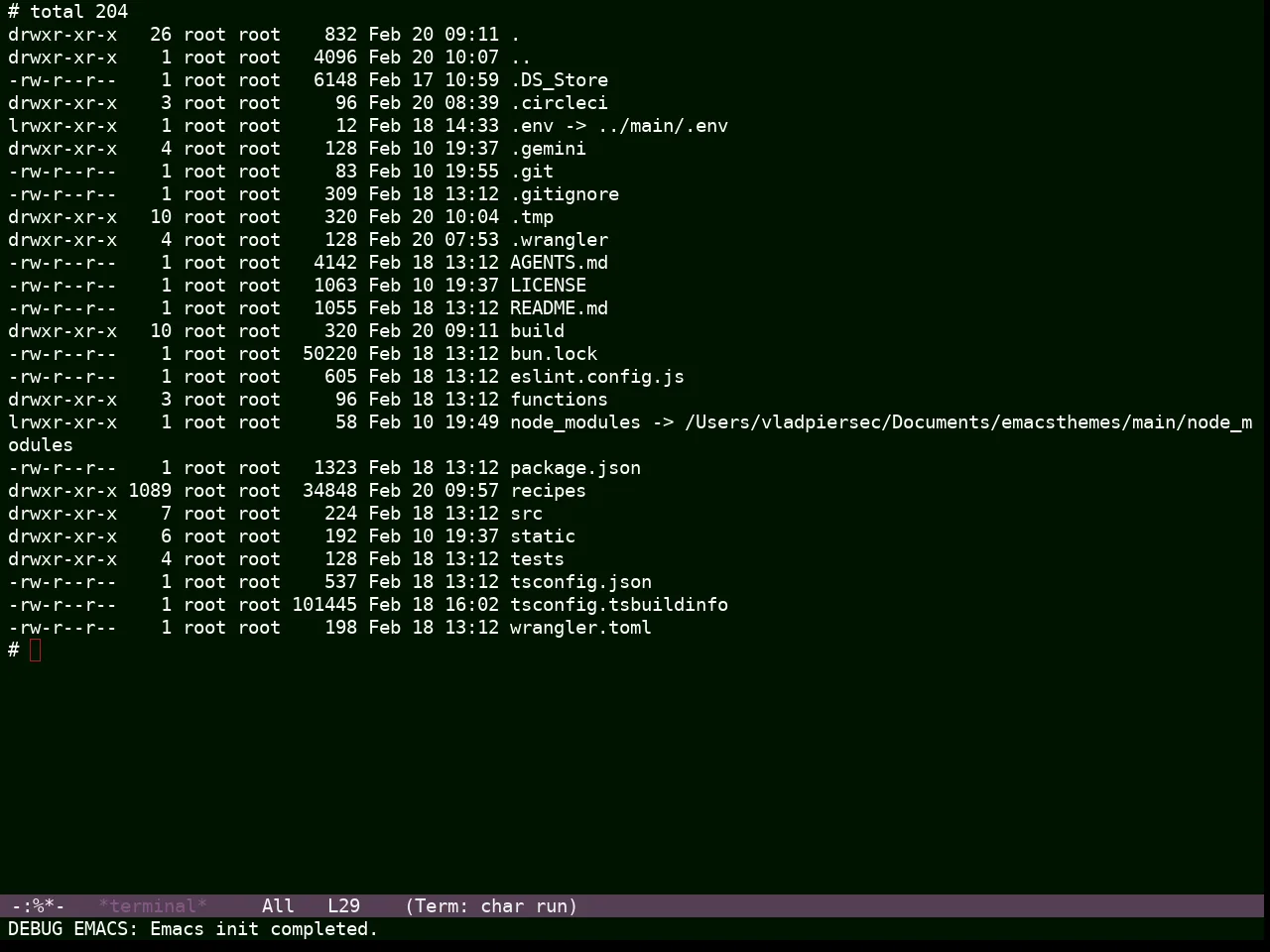This screenshot has height=952, width=1270.
Task: Click on bun.lock file name
Action: click(x=554, y=354)
